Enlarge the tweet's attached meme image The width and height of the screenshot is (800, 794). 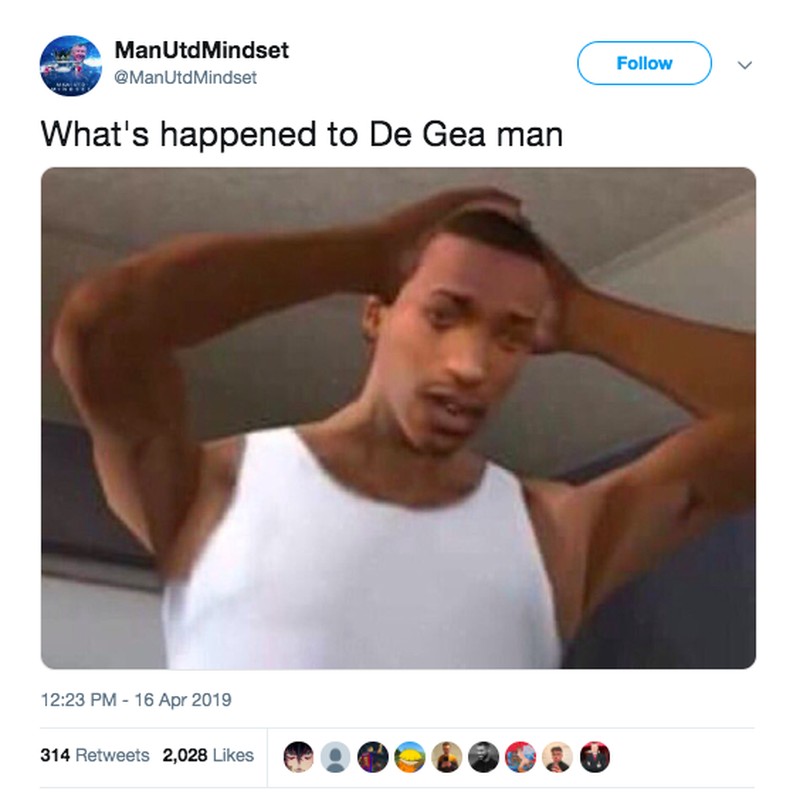398,418
